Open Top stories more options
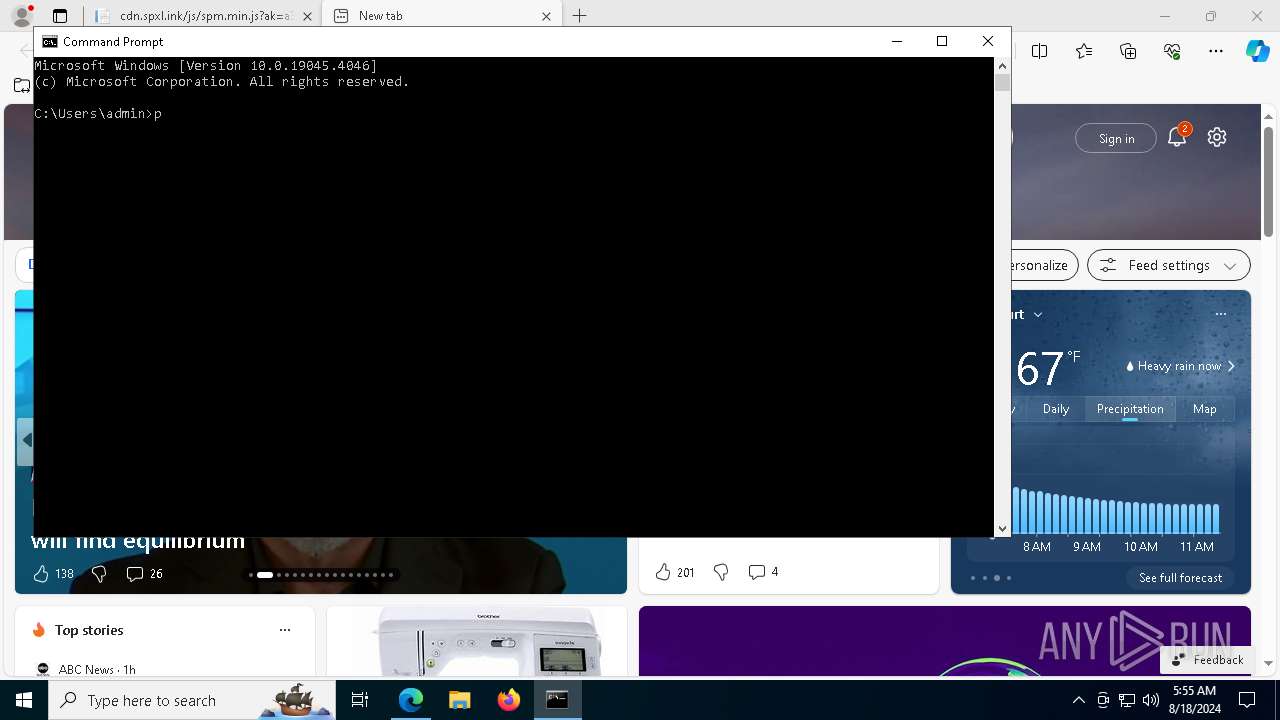This screenshot has height=720, width=1280. tap(285, 630)
